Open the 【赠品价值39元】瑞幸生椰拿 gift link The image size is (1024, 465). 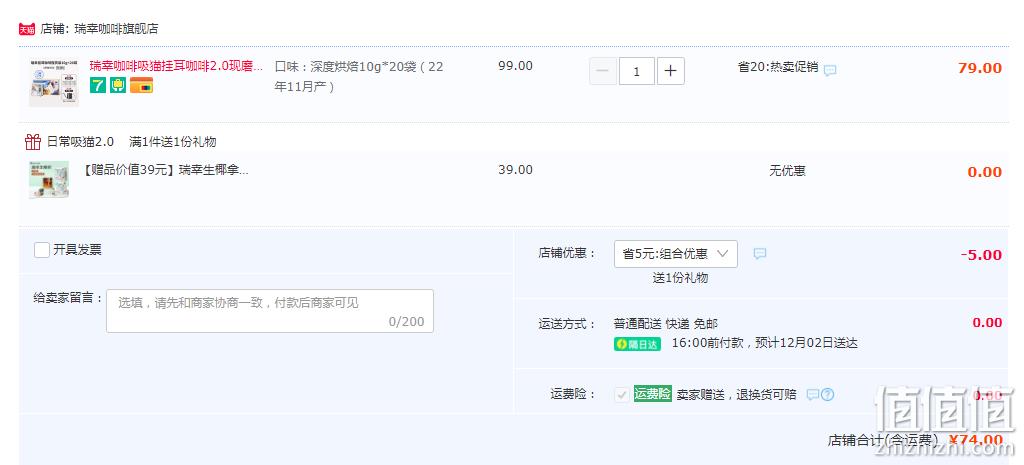pyautogui.click(x=165, y=170)
